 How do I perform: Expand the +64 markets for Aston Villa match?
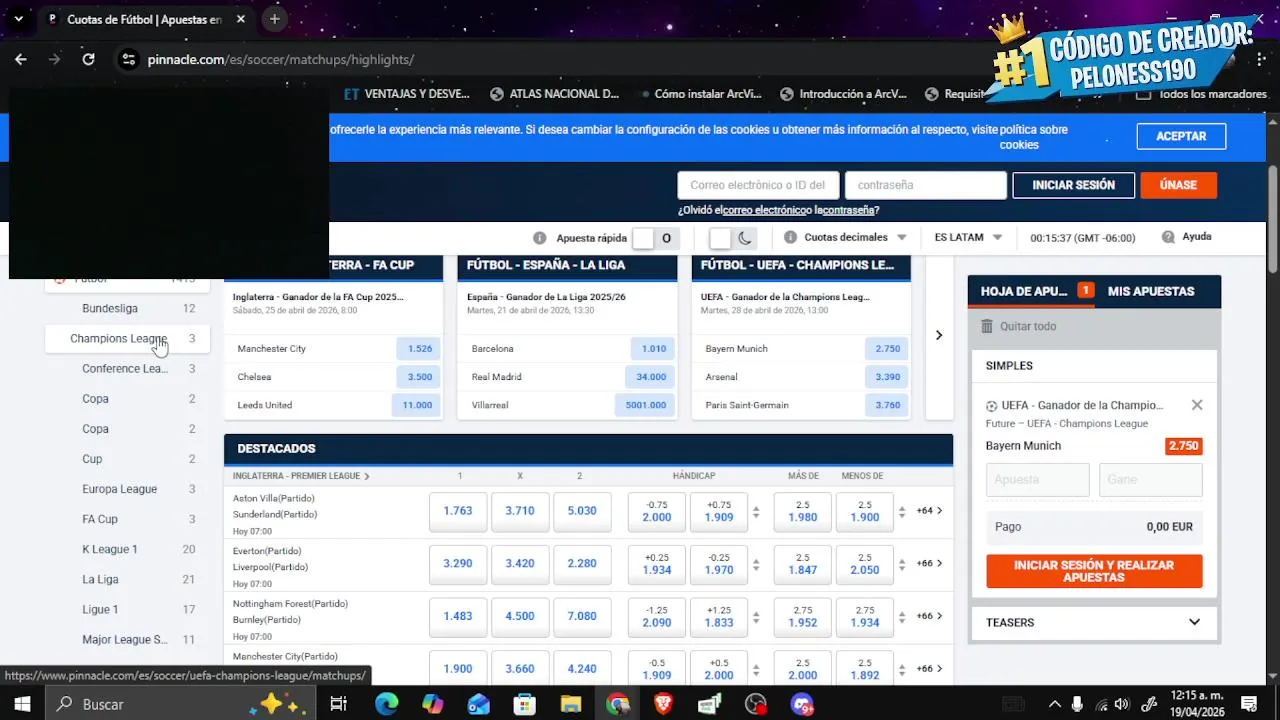click(x=929, y=510)
